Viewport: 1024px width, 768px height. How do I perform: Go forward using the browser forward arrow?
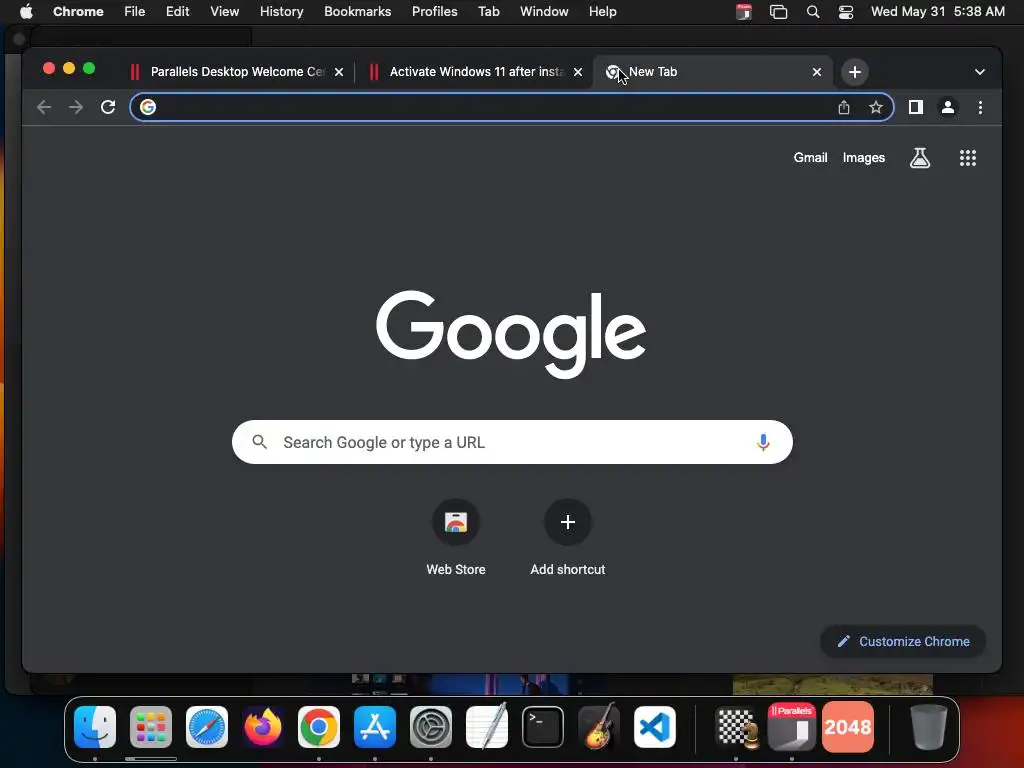coord(76,107)
